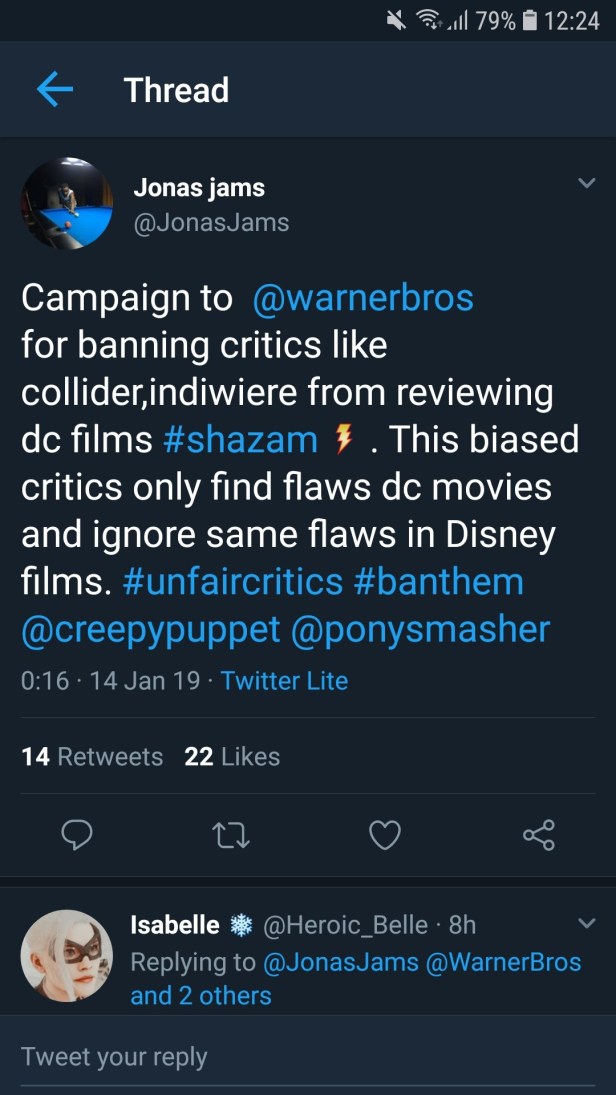Open the Twitter Lite source link
This screenshot has height=1095, width=616.
click(x=284, y=681)
